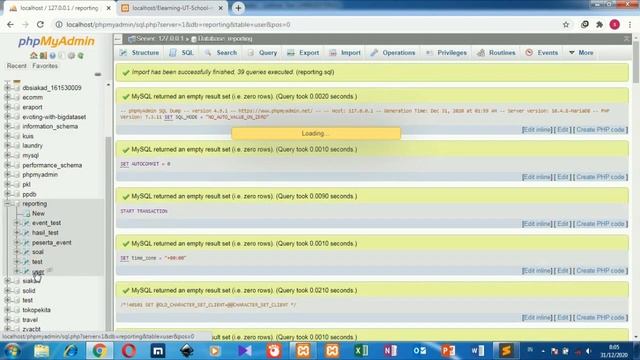
Task: Go back using browser back arrow
Action: pos(10,24)
